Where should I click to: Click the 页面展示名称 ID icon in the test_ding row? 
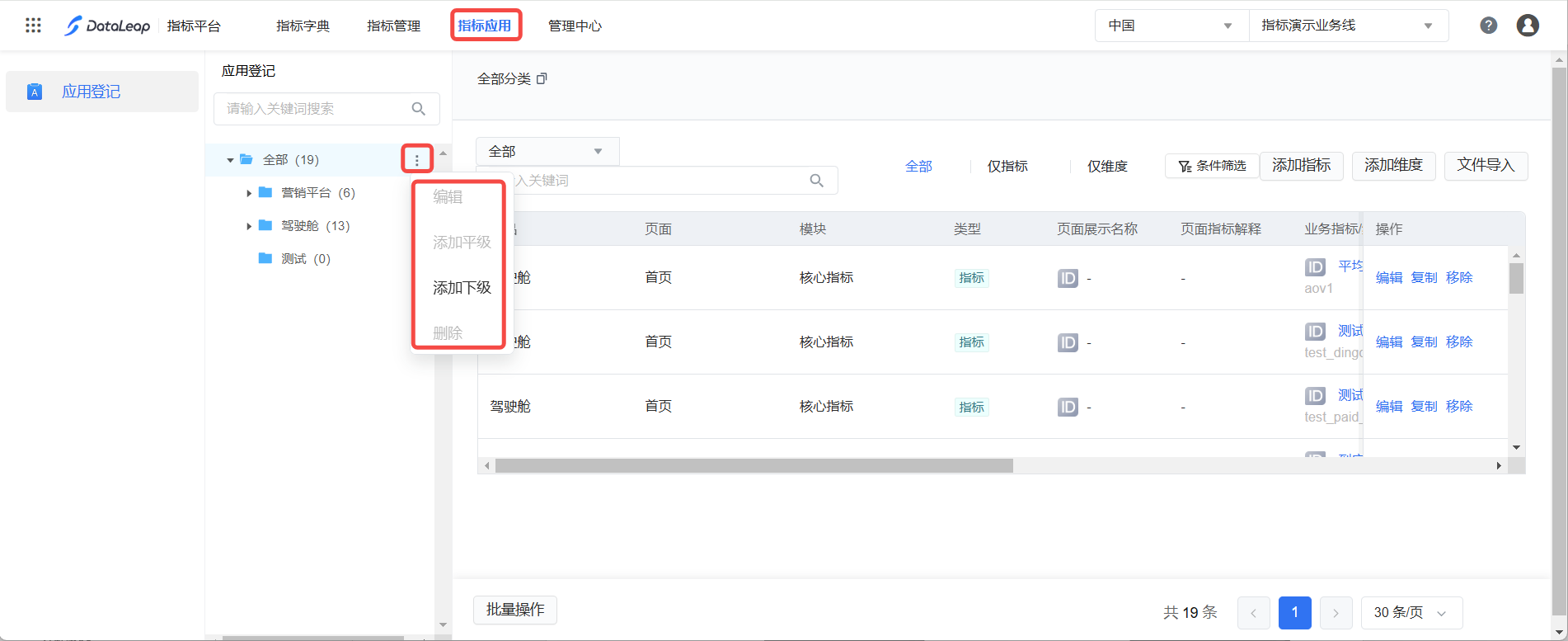click(1068, 342)
